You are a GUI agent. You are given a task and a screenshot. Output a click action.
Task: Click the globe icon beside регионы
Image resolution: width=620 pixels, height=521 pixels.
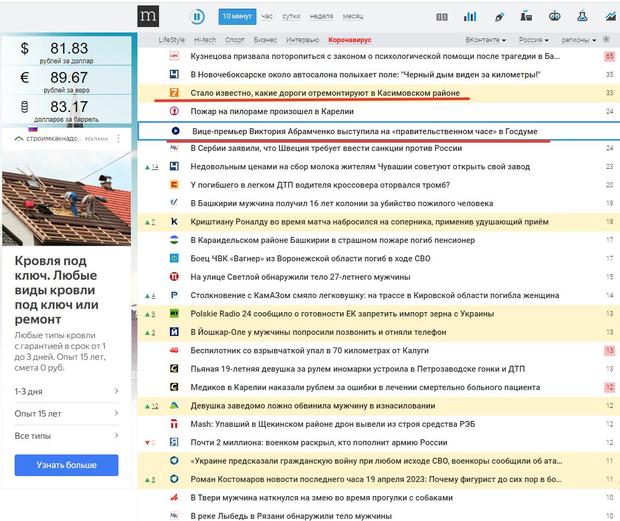click(x=606, y=39)
